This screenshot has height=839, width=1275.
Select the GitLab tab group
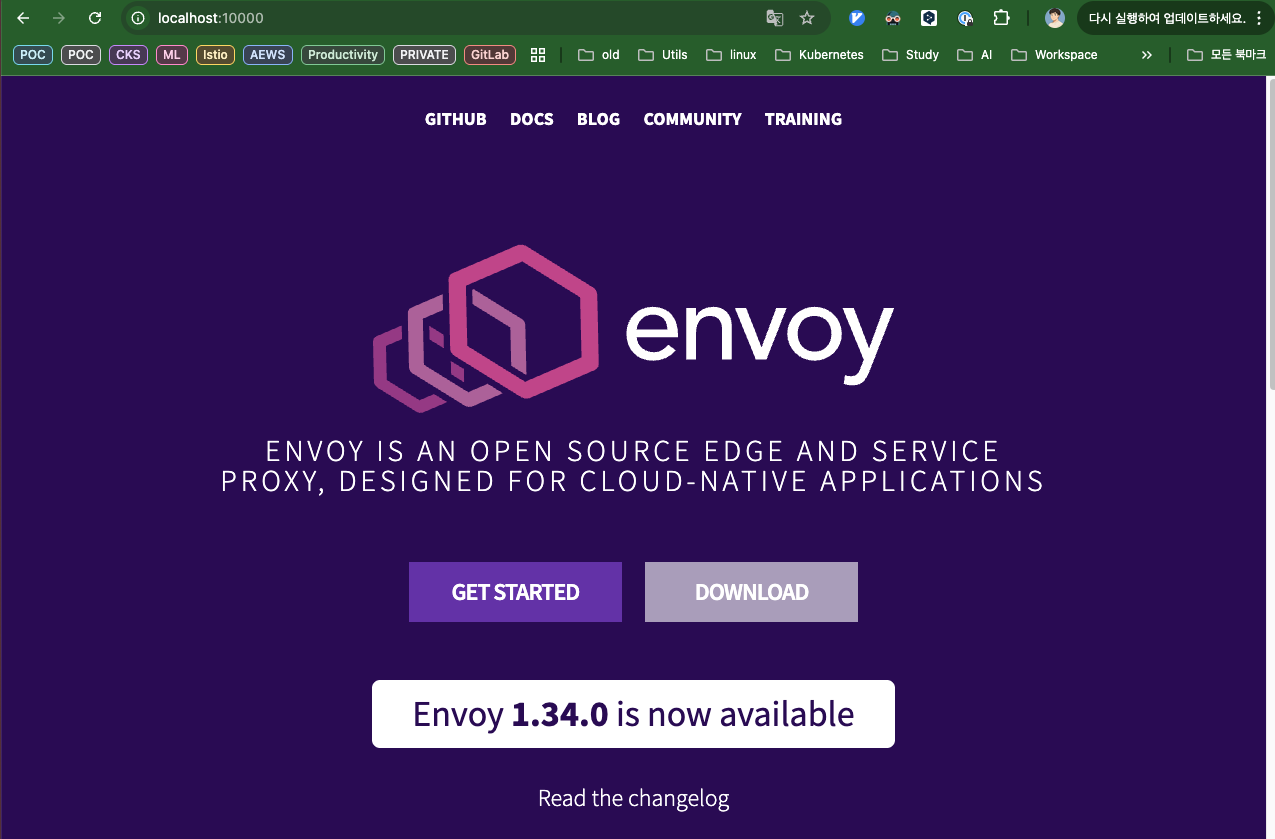click(x=490, y=55)
